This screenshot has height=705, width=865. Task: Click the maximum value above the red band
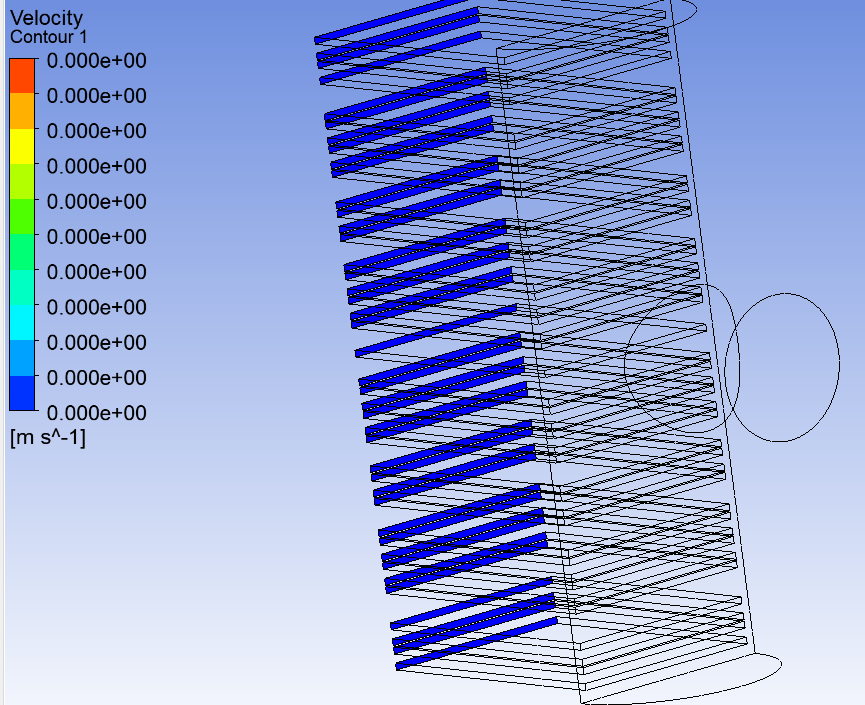[97, 61]
